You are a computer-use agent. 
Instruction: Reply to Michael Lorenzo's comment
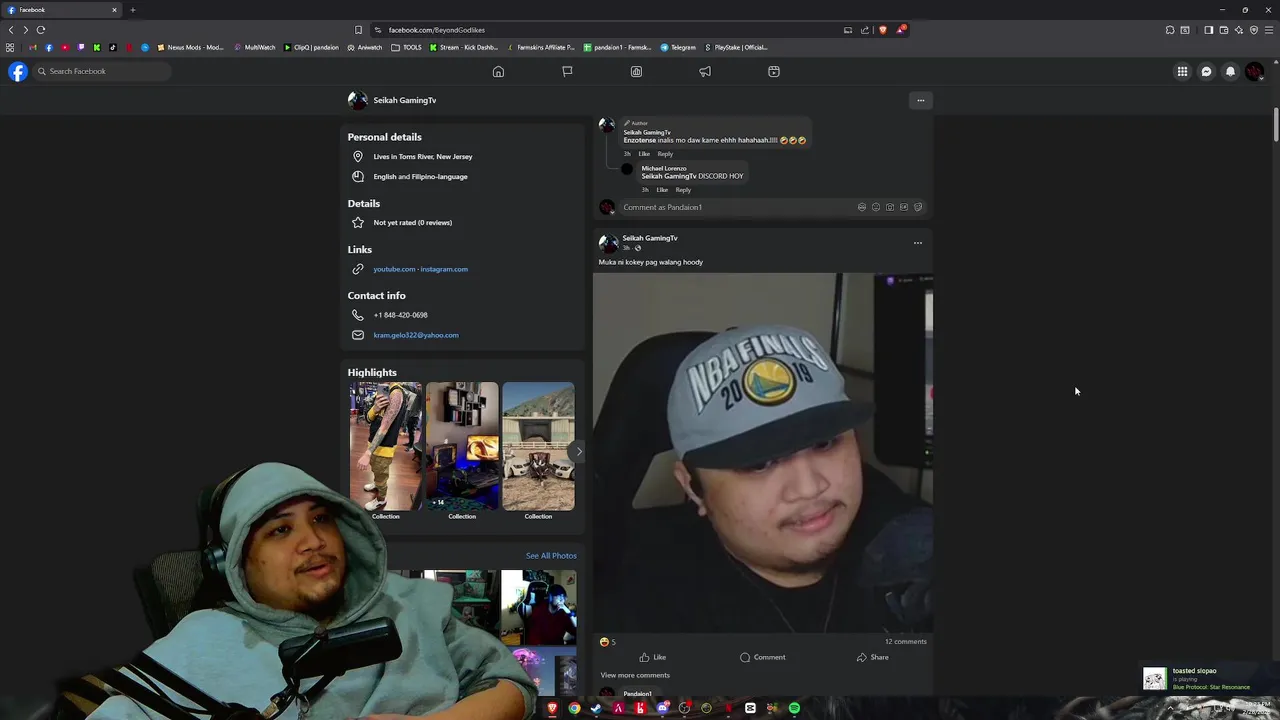(x=683, y=190)
